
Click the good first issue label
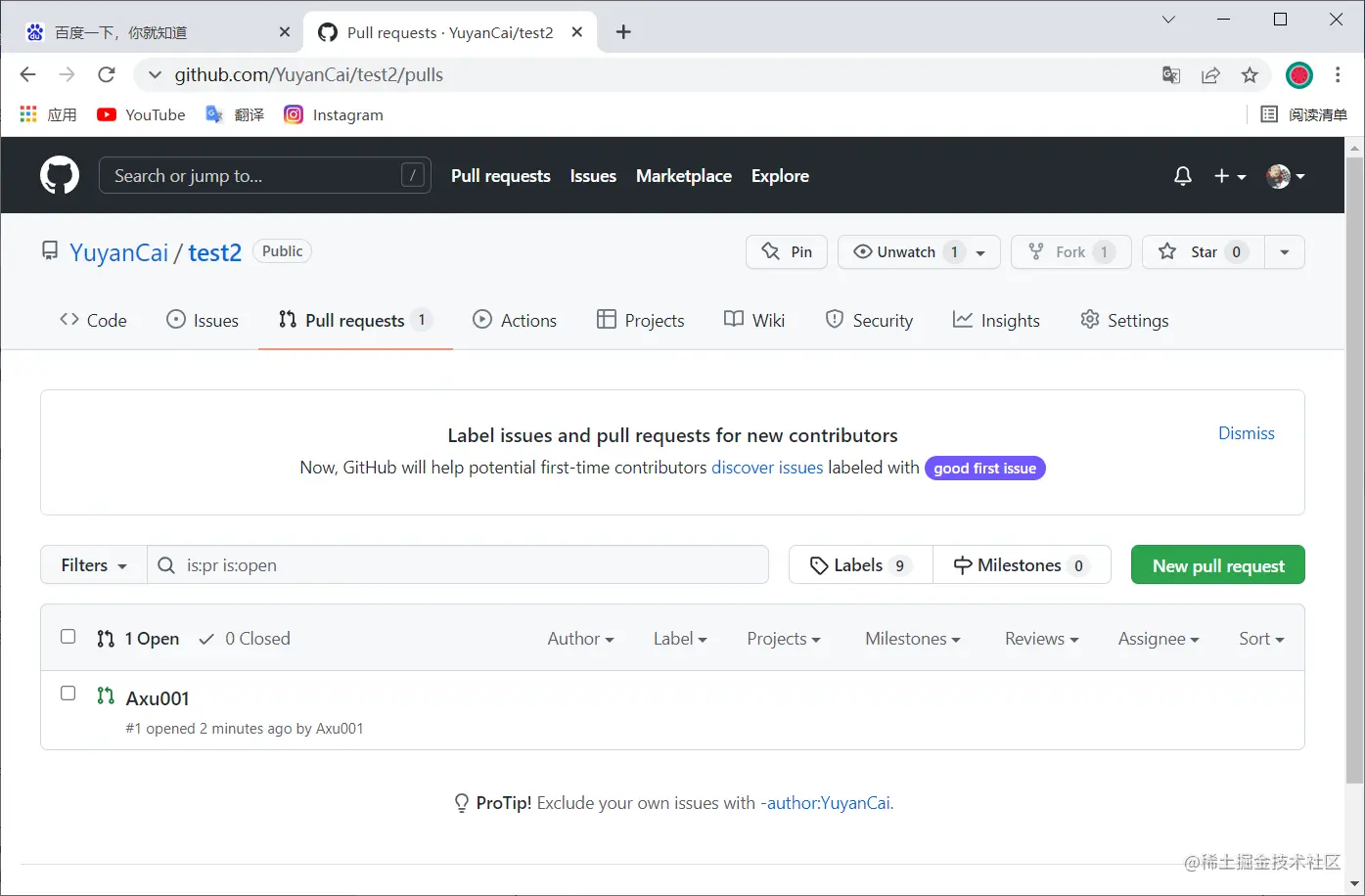985,469
